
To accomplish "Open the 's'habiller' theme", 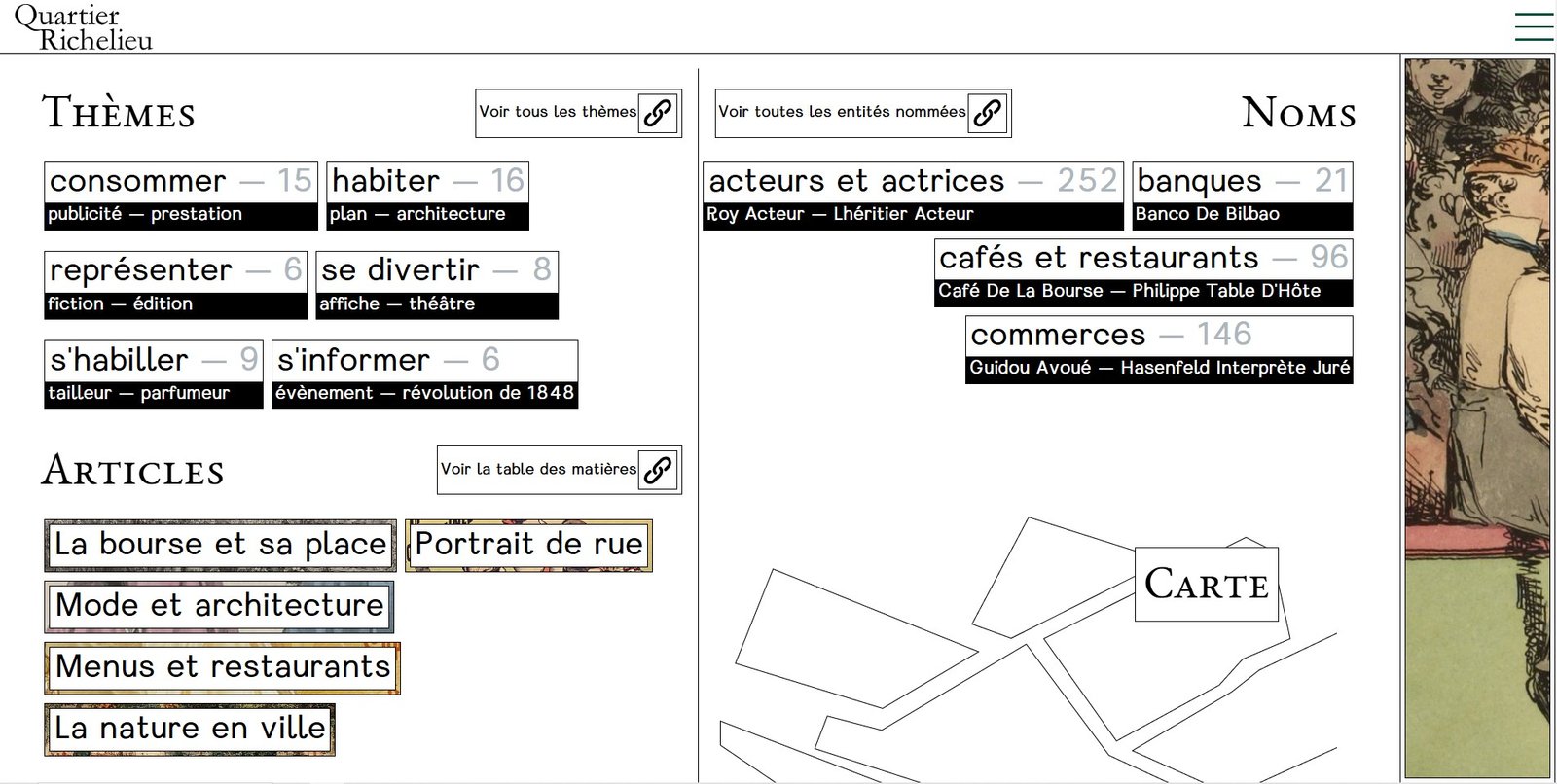I will (x=154, y=374).
